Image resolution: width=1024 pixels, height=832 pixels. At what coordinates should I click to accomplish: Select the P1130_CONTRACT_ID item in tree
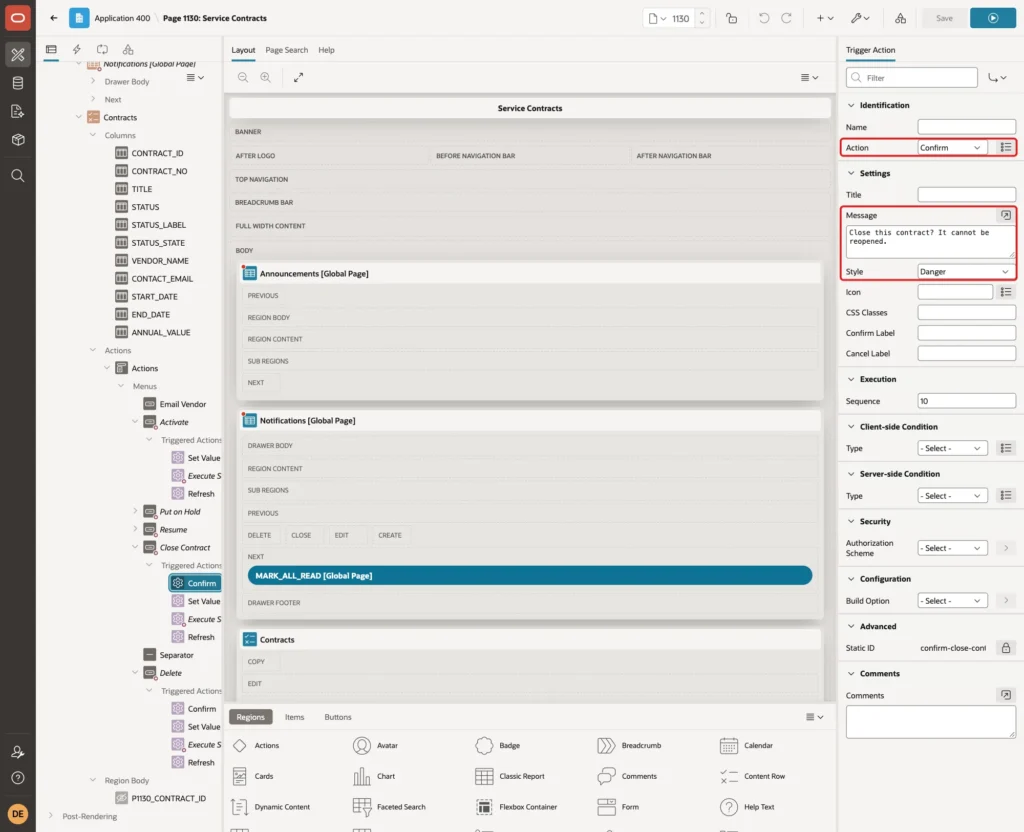(x=168, y=798)
